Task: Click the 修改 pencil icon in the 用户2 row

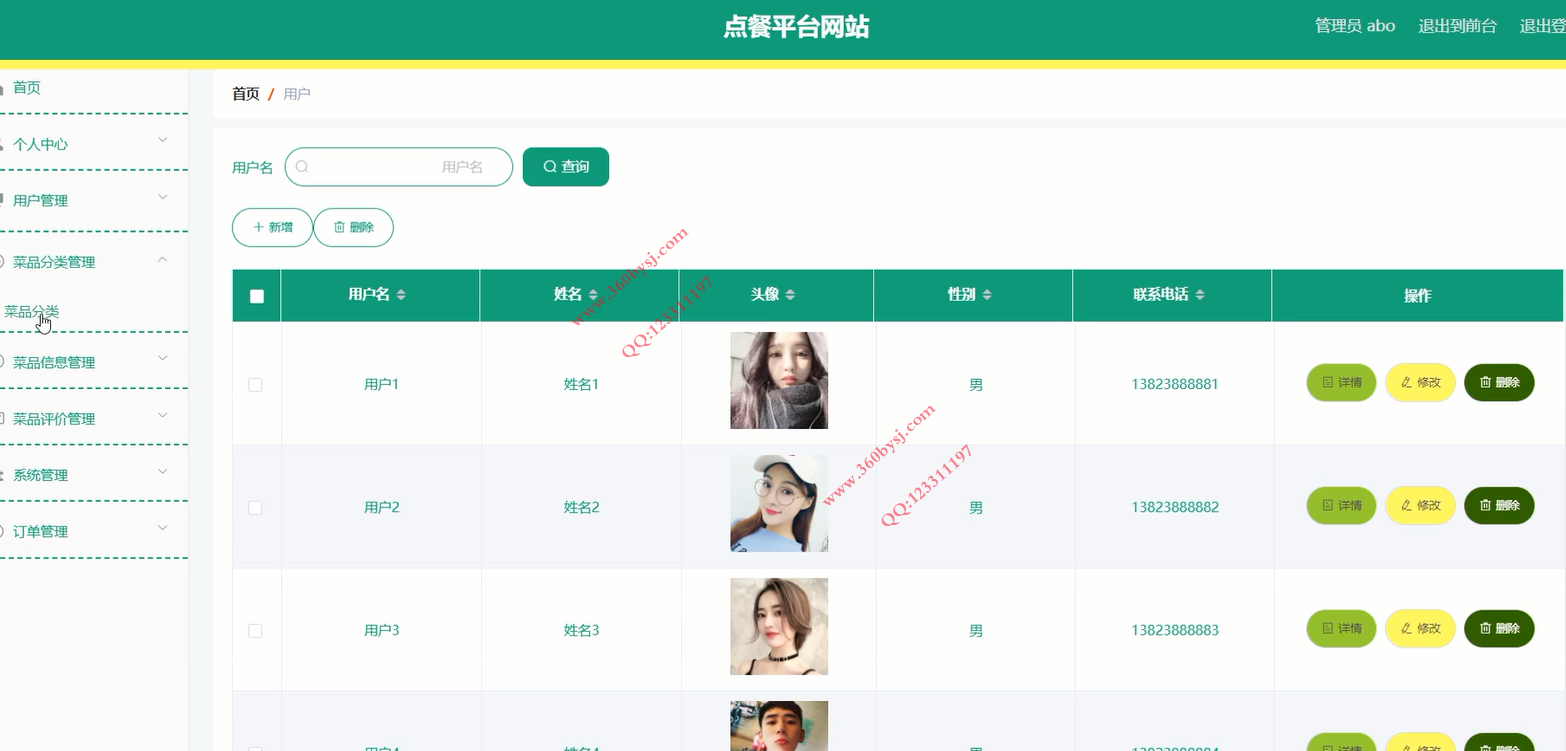Action: point(1406,506)
